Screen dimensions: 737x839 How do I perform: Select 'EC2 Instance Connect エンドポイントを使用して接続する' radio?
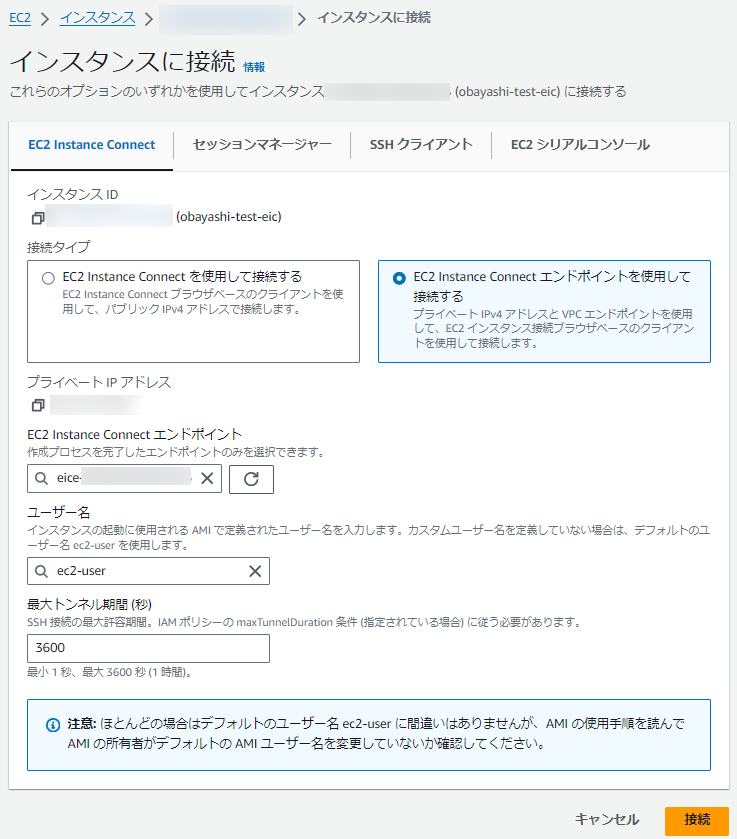point(399,278)
